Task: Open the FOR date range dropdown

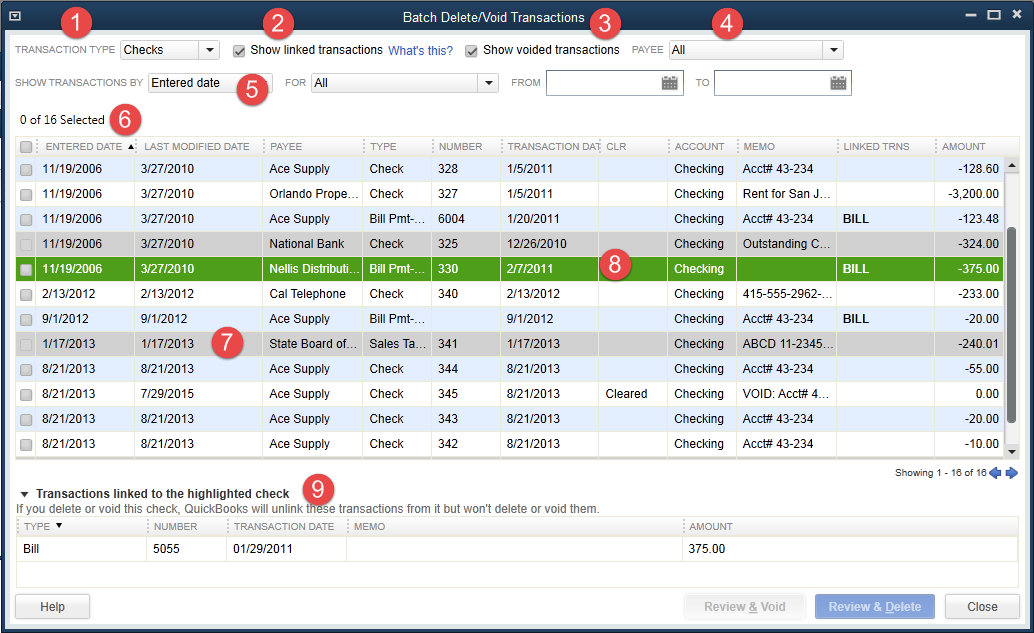Action: click(489, 82)
